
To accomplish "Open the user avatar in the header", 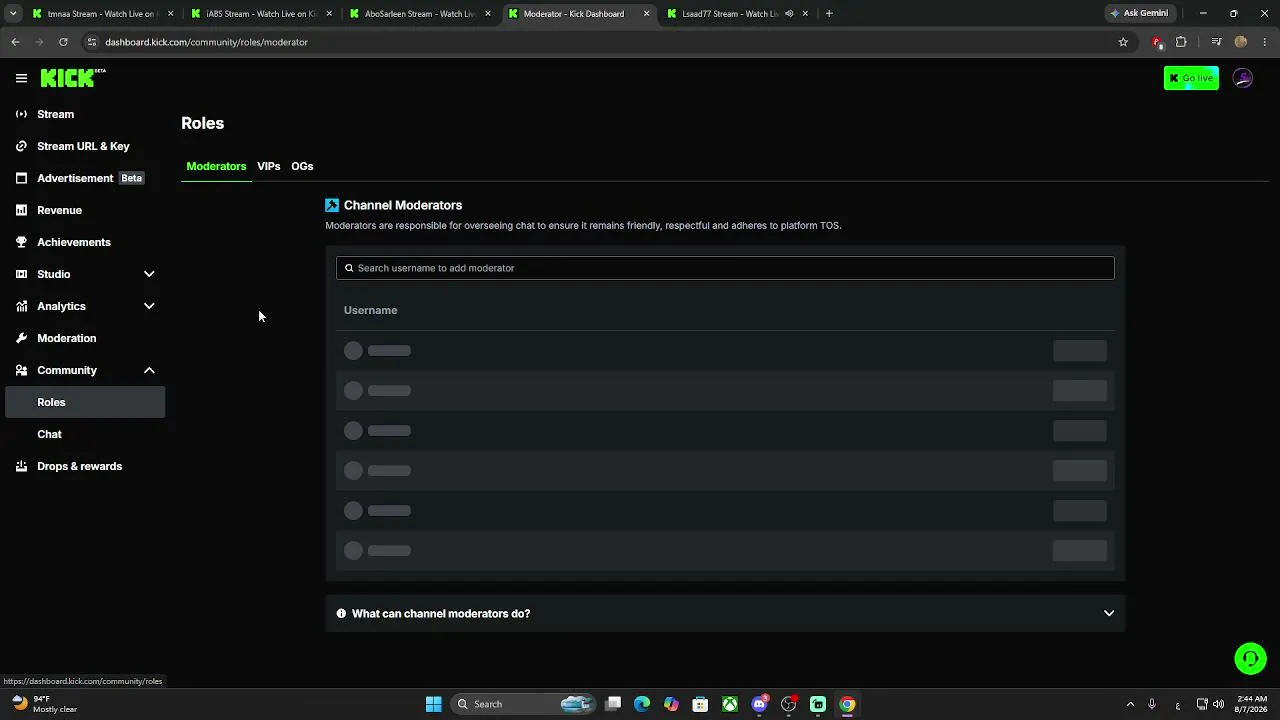I will [x=1243, y=78].
